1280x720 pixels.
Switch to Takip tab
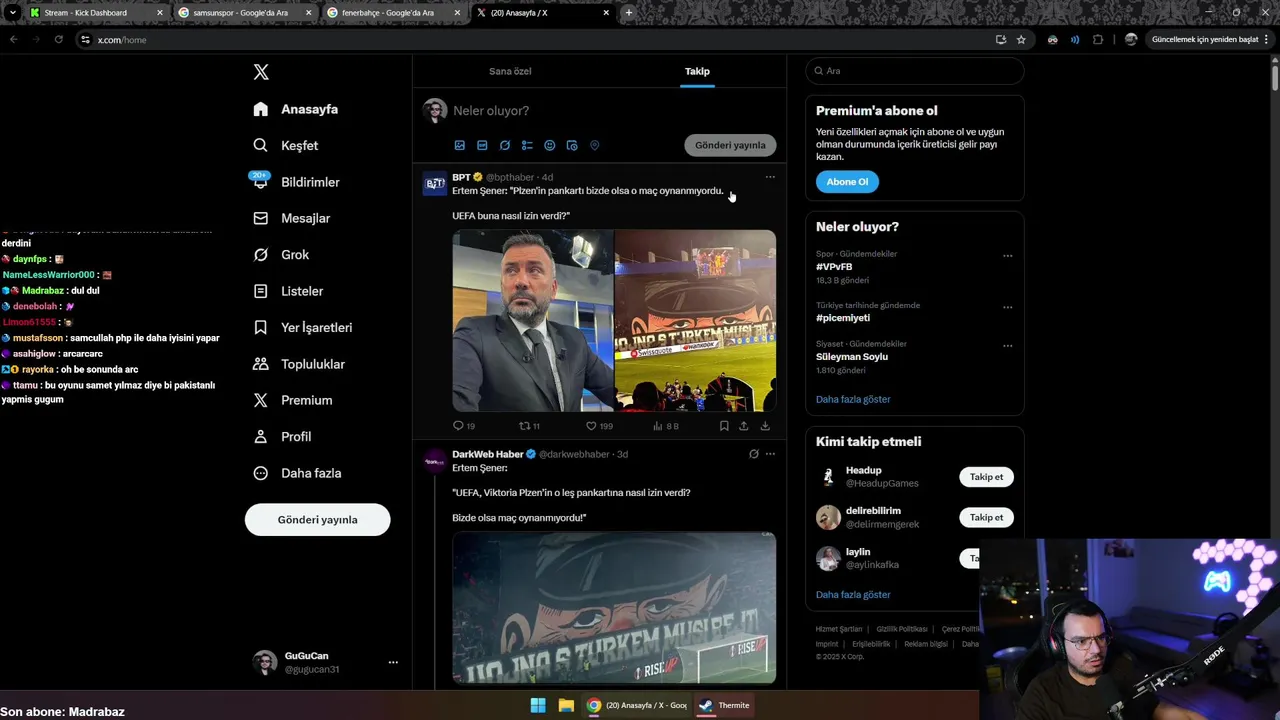[x=697, y=71]
